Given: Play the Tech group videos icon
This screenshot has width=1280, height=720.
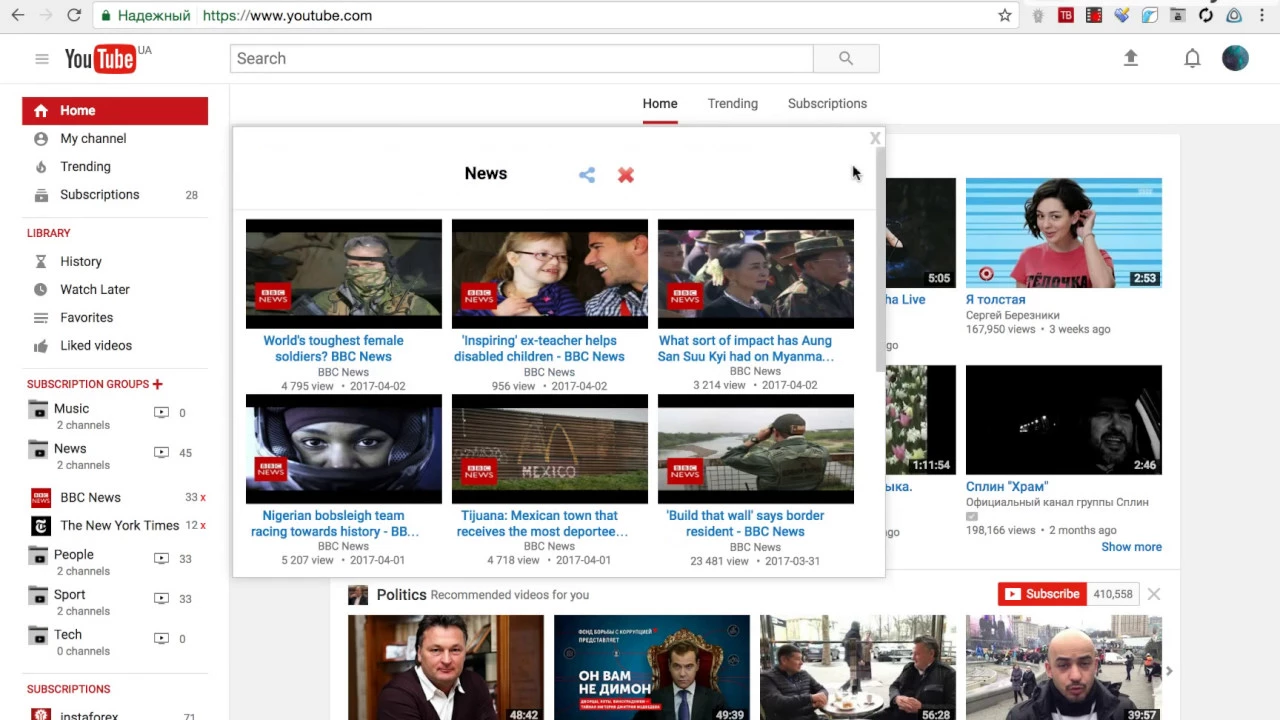Looking at the screenshot, I should [161, 638].
